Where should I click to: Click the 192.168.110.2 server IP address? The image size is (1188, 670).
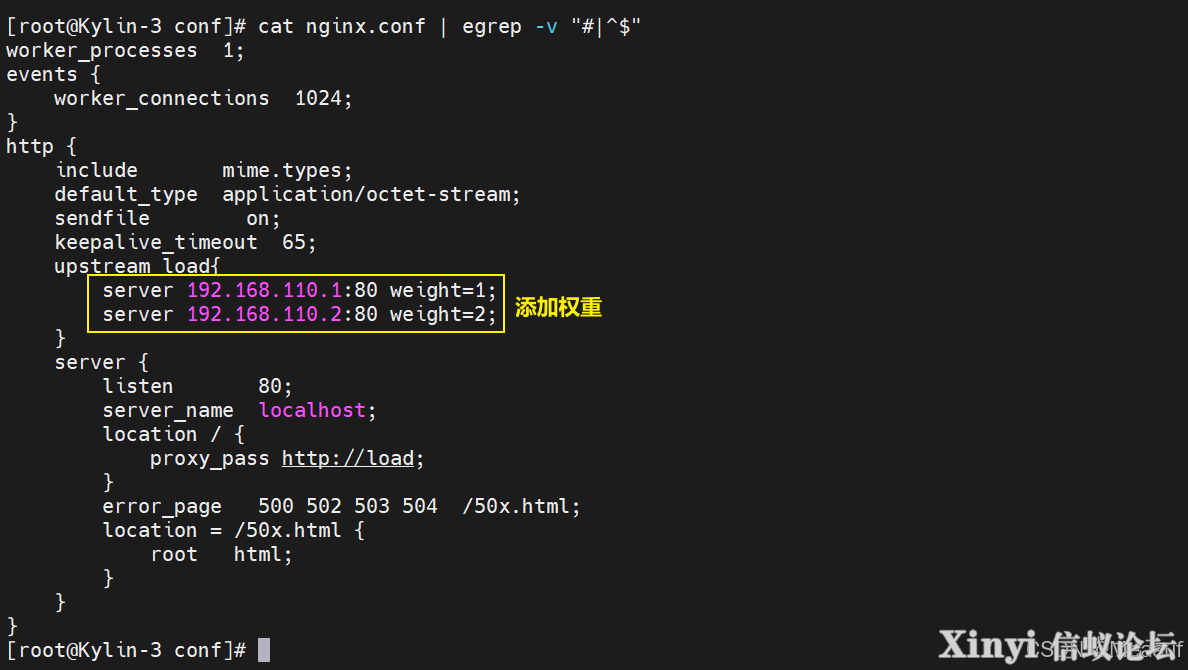(264, 315)
